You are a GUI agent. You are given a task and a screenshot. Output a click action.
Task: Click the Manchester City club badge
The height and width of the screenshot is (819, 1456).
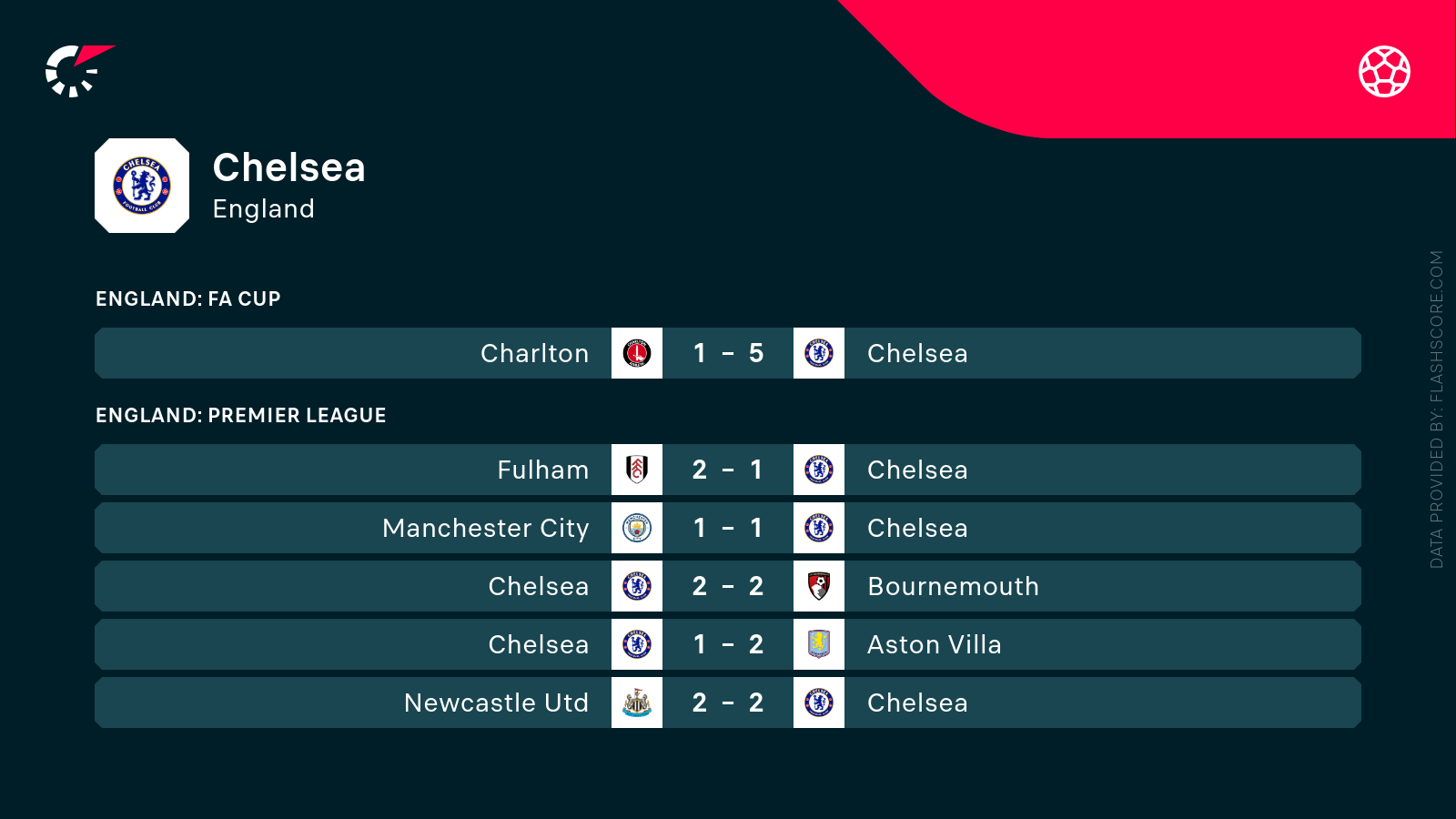coord(637,528)
